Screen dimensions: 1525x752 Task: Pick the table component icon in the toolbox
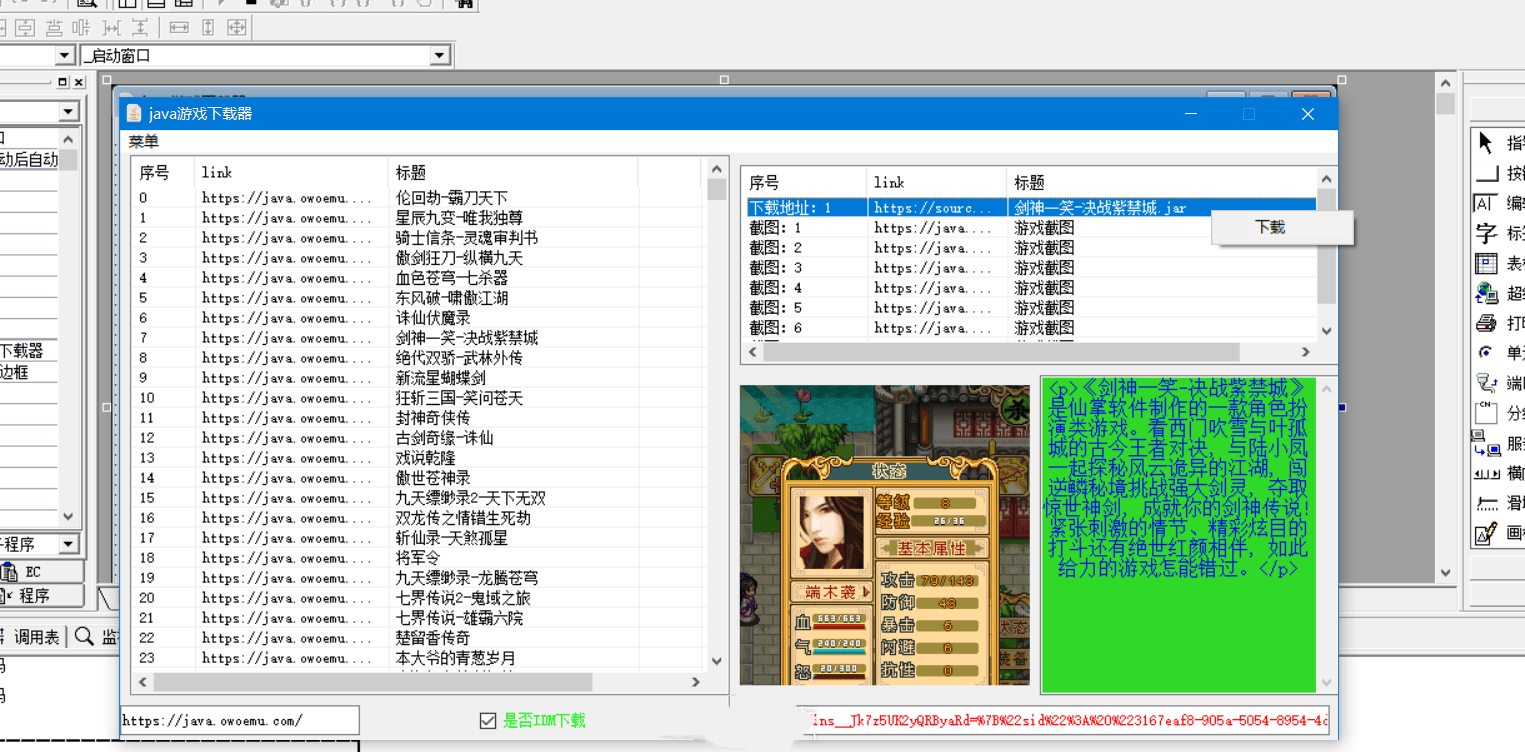pyautogui.click(x=1485, y=263)
